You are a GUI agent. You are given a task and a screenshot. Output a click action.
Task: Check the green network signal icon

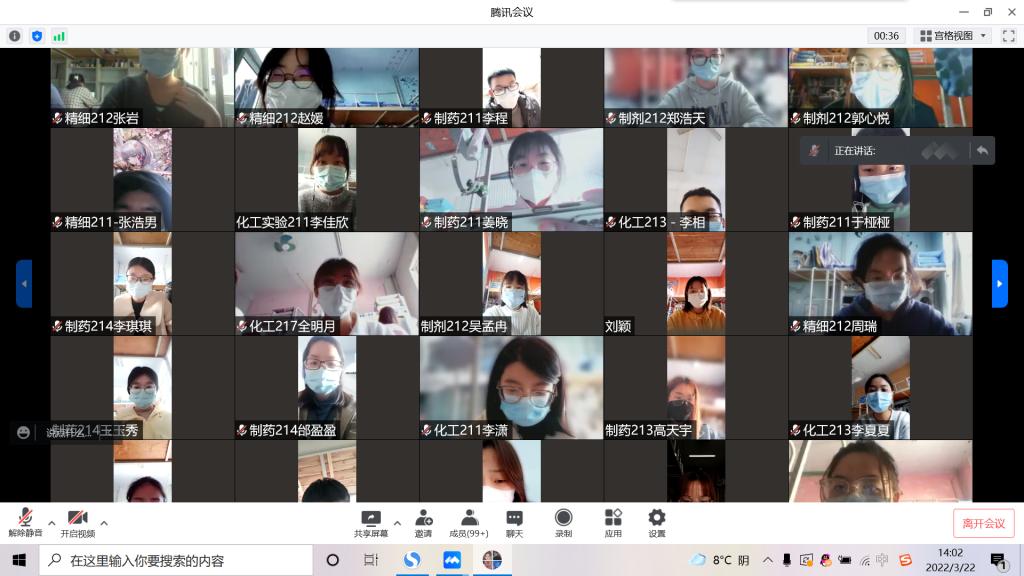[59, 36]
